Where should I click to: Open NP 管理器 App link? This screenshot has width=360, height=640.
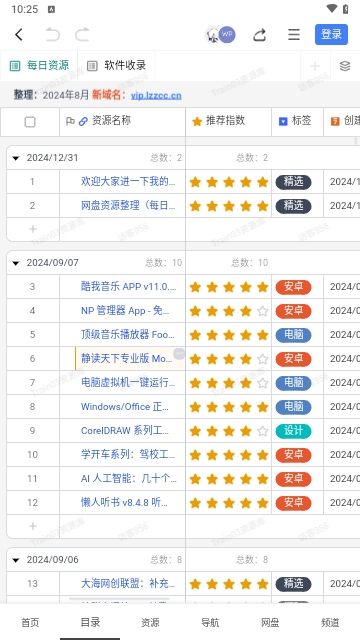125,311
